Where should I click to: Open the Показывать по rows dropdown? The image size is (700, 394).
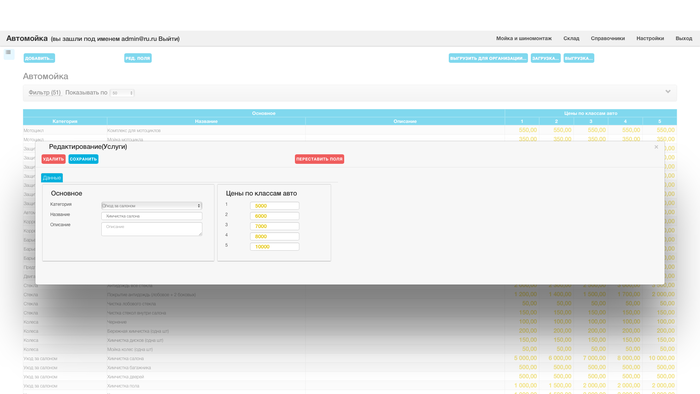[x=122, y=93]
